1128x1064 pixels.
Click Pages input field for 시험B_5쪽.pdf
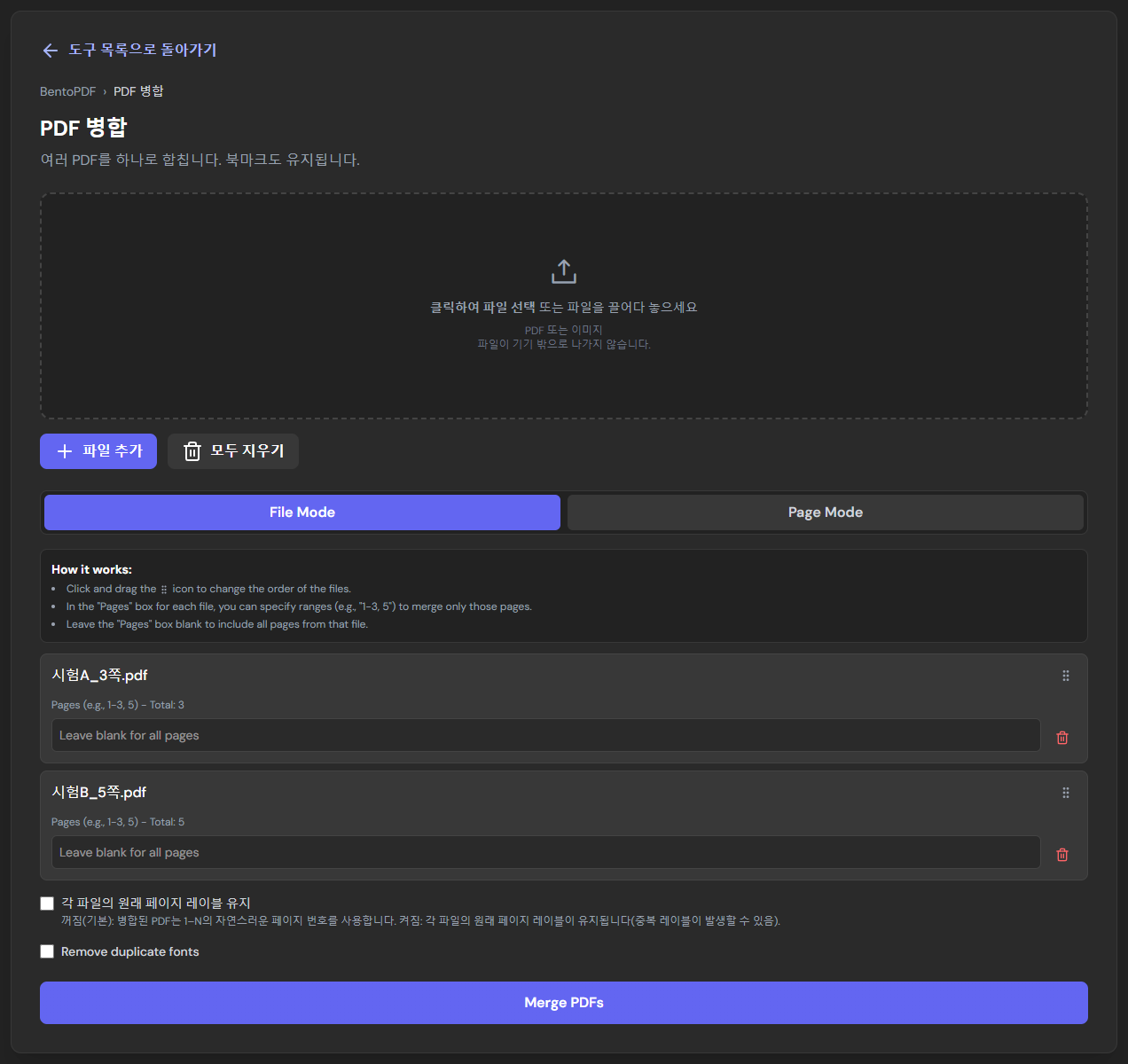(545, 852)
